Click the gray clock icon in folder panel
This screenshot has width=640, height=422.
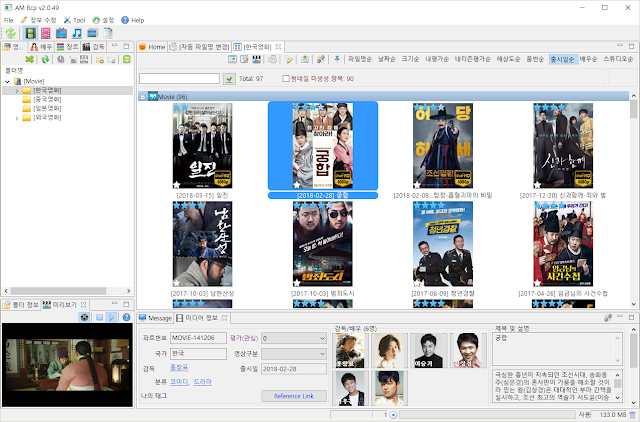pyautogui.click(x=60, y=60)
